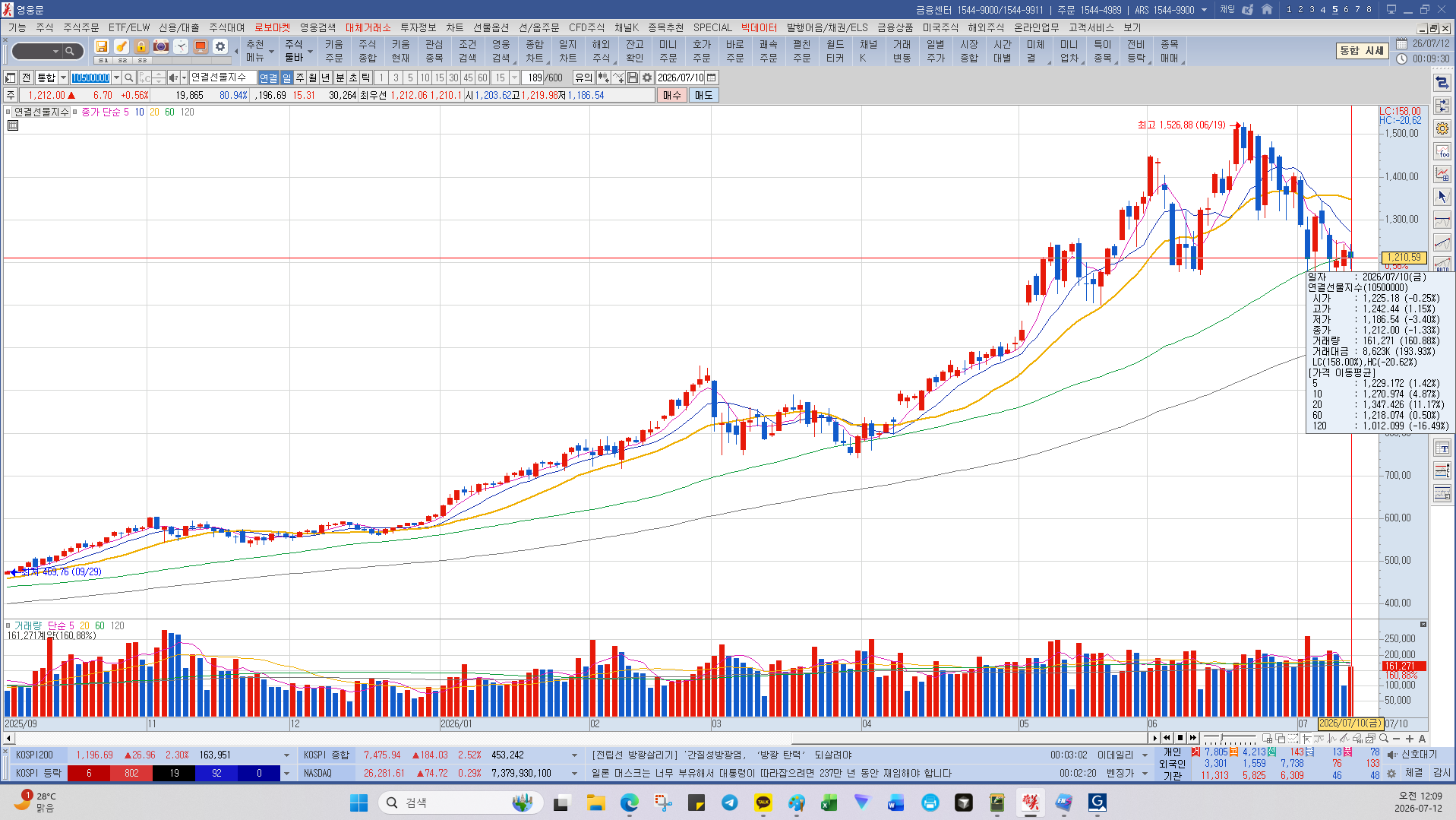Toggle the 틱 tick period button
Image resolution: width=1456 pixels, height=820 pixels.
coord(366,78)
